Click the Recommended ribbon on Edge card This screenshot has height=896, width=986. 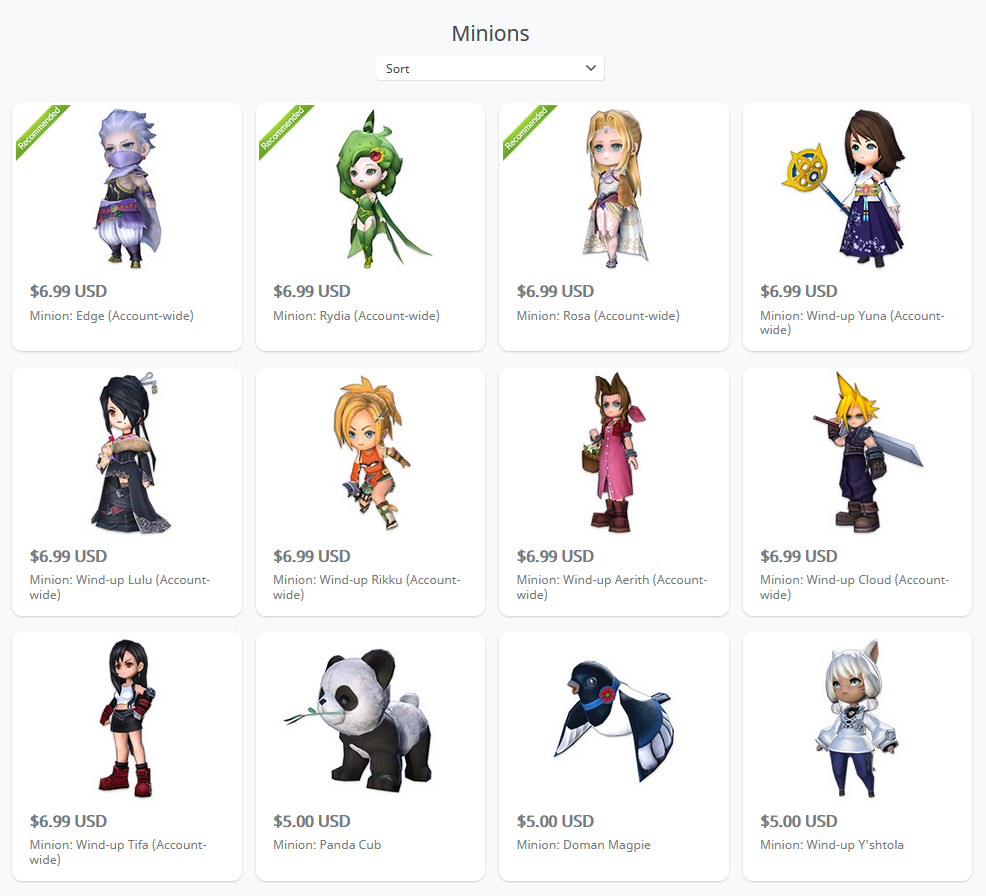click(39, 129)
